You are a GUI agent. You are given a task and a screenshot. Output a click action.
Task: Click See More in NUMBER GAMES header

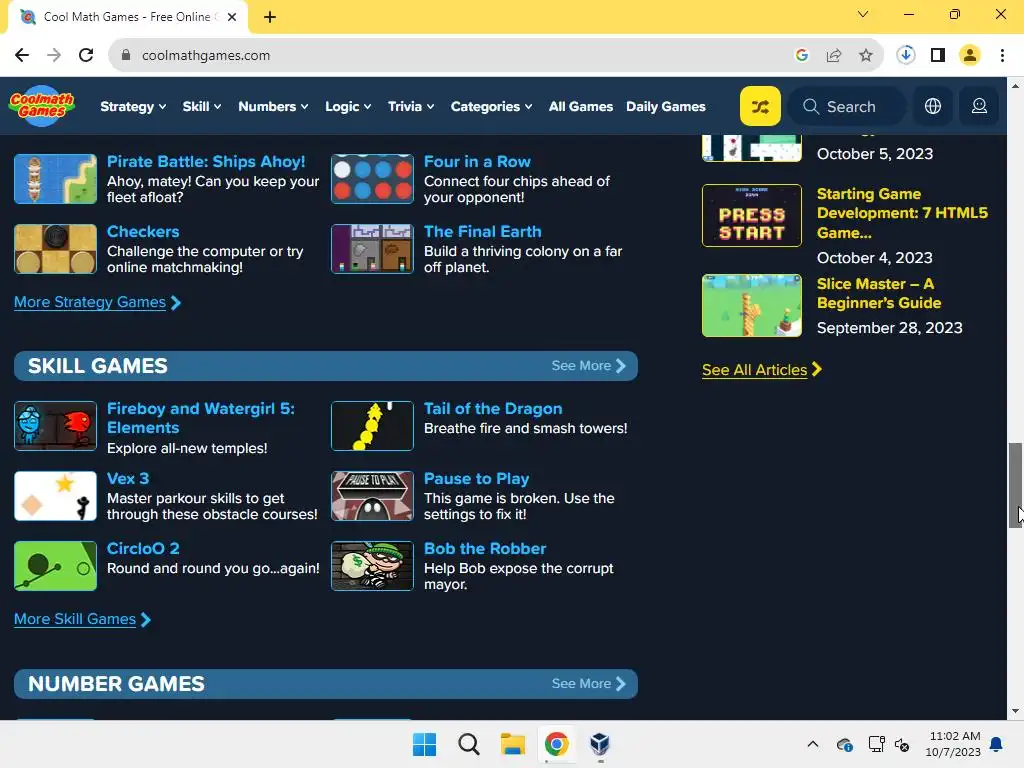[588, 684]
